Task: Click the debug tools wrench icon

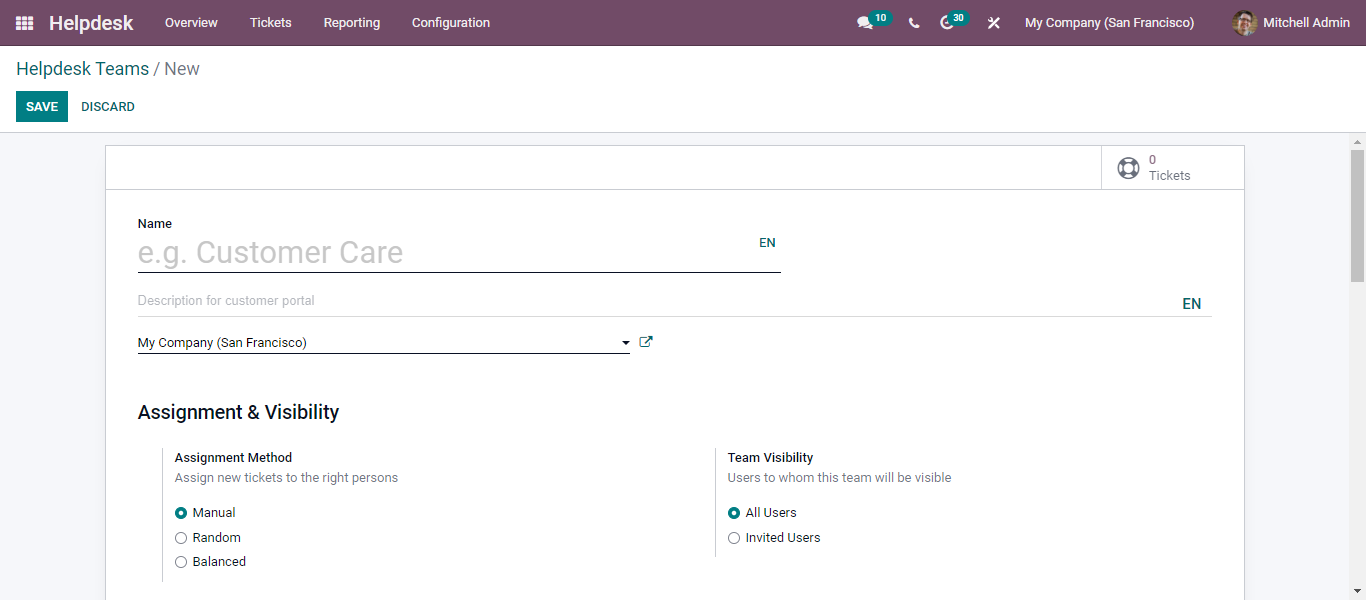Action: [x=994, y=23]
